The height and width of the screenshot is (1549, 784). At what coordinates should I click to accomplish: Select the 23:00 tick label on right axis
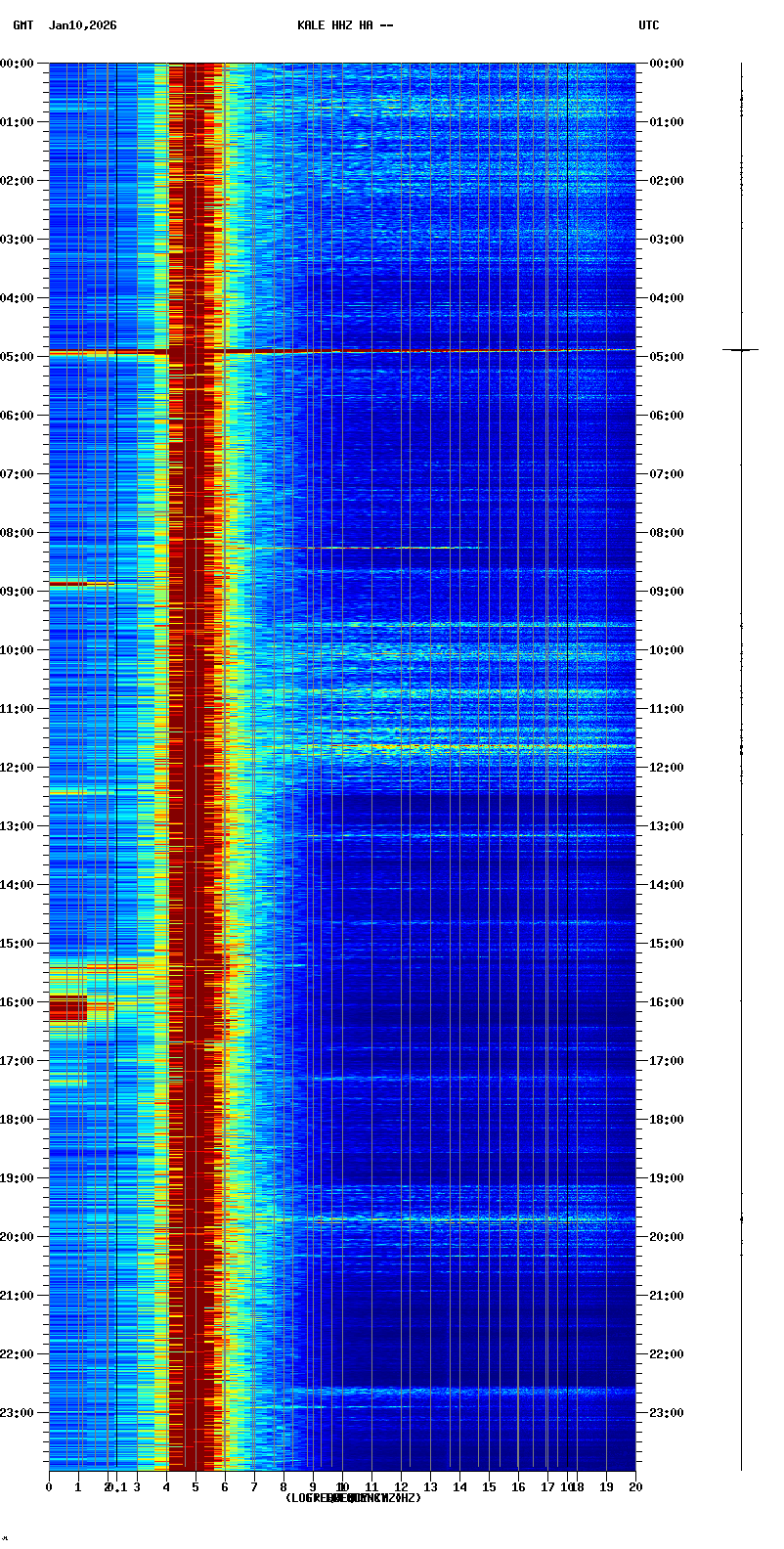coord(667,1413)
